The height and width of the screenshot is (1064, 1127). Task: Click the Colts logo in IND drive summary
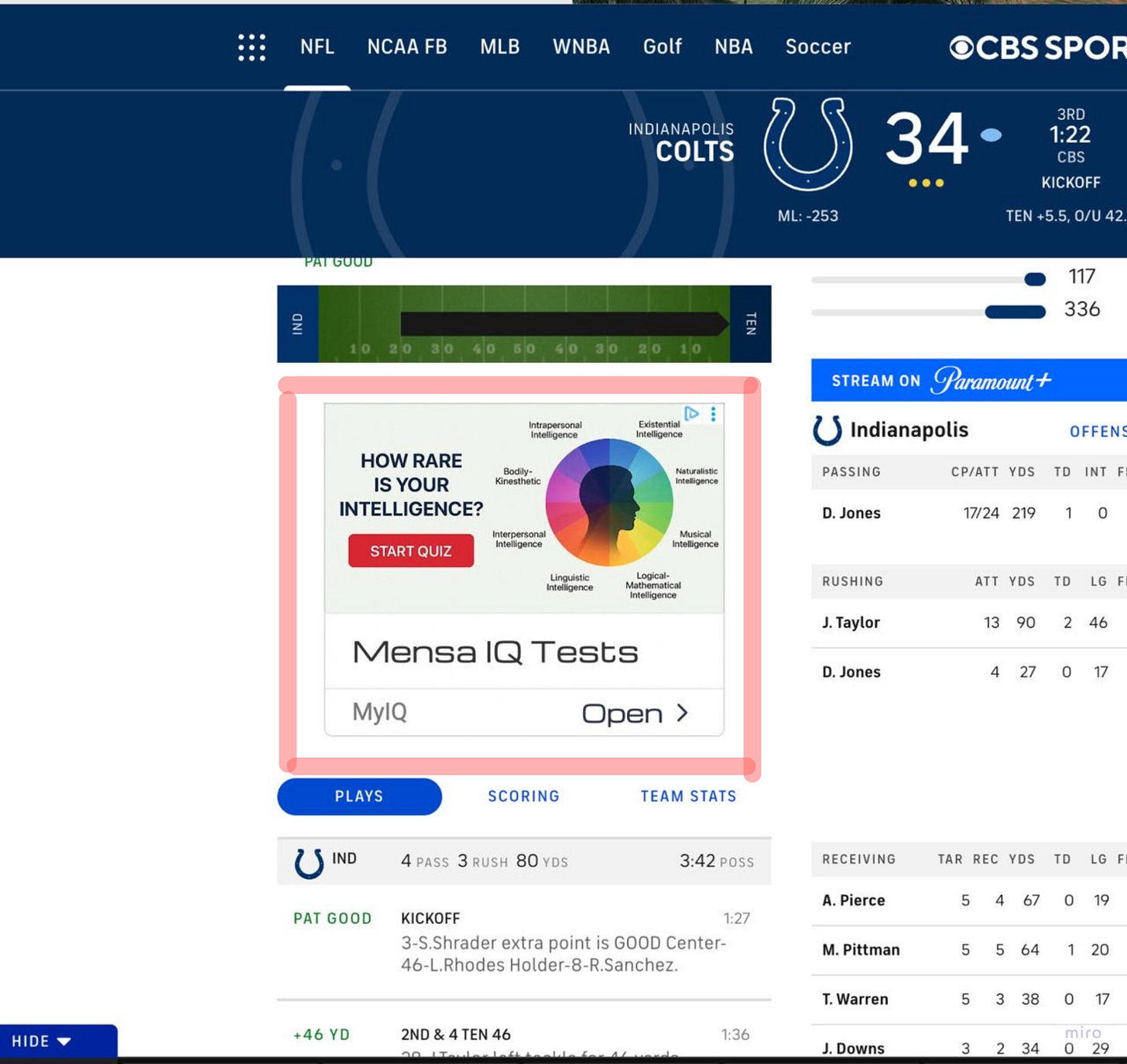[x=309, y=862]
